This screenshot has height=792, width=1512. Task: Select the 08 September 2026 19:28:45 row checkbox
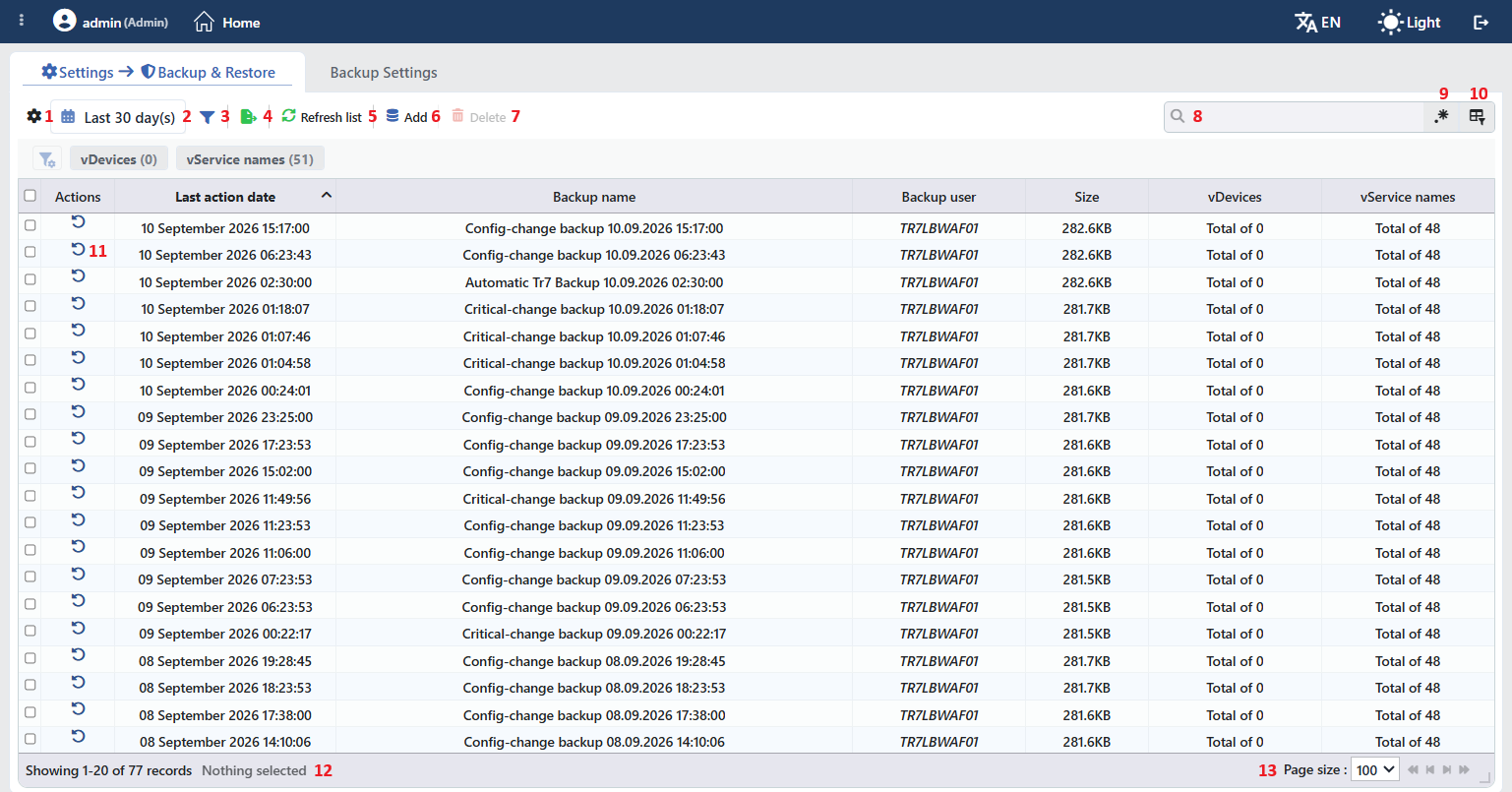coord(30,658)
